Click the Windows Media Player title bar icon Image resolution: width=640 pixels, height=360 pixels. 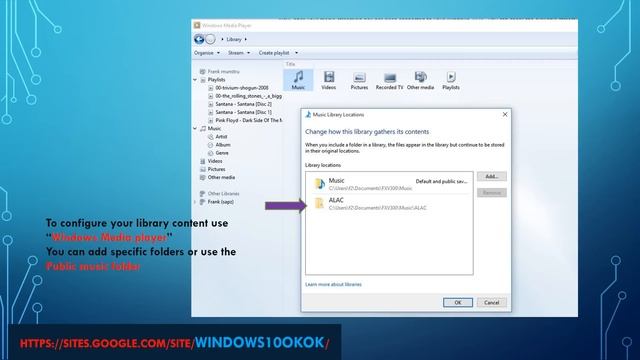click(x=197, y=25)
